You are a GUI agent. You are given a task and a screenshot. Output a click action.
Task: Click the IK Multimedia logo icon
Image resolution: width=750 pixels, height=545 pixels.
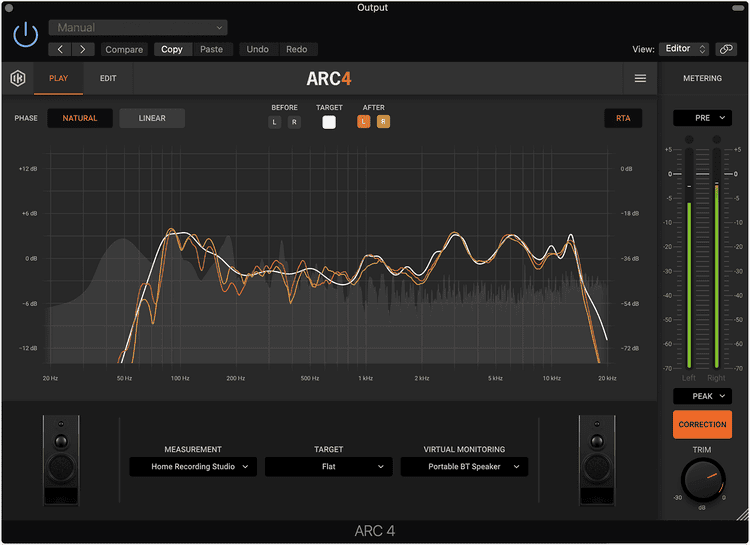pyautogui.click(x=18, y=78)
